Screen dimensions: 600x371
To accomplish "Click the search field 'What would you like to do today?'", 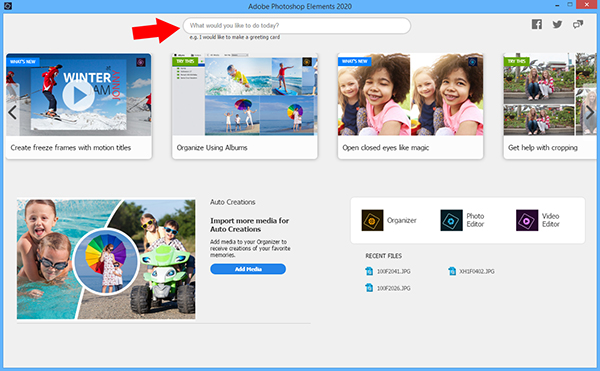I will click(297, 26).
